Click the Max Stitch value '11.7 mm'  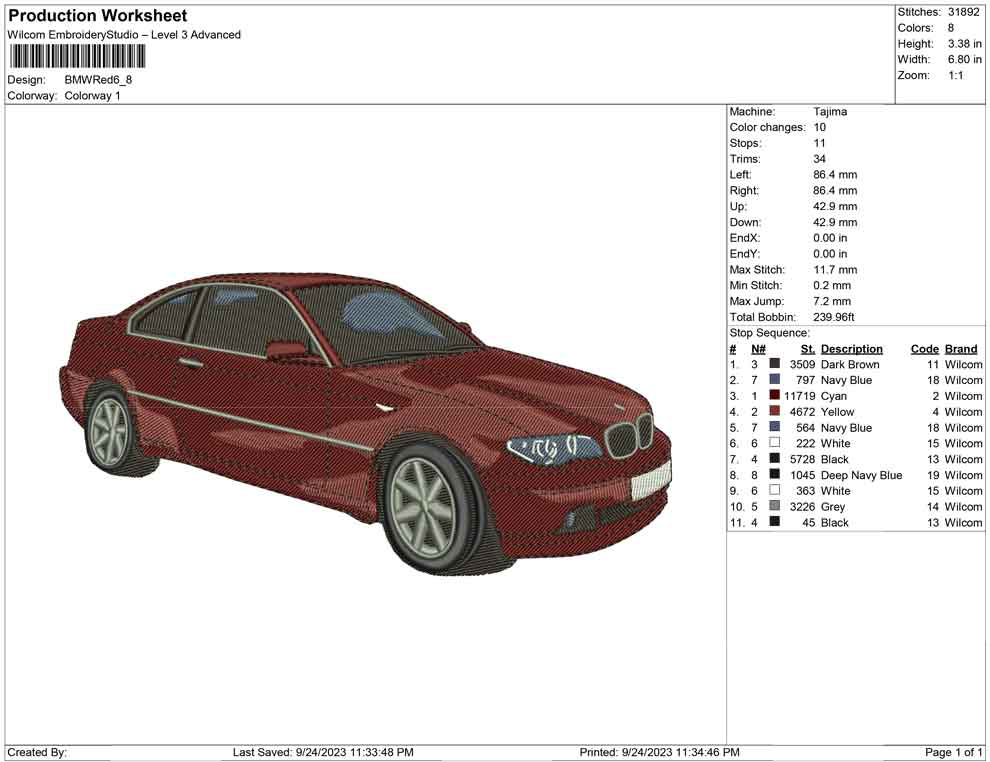835,270
